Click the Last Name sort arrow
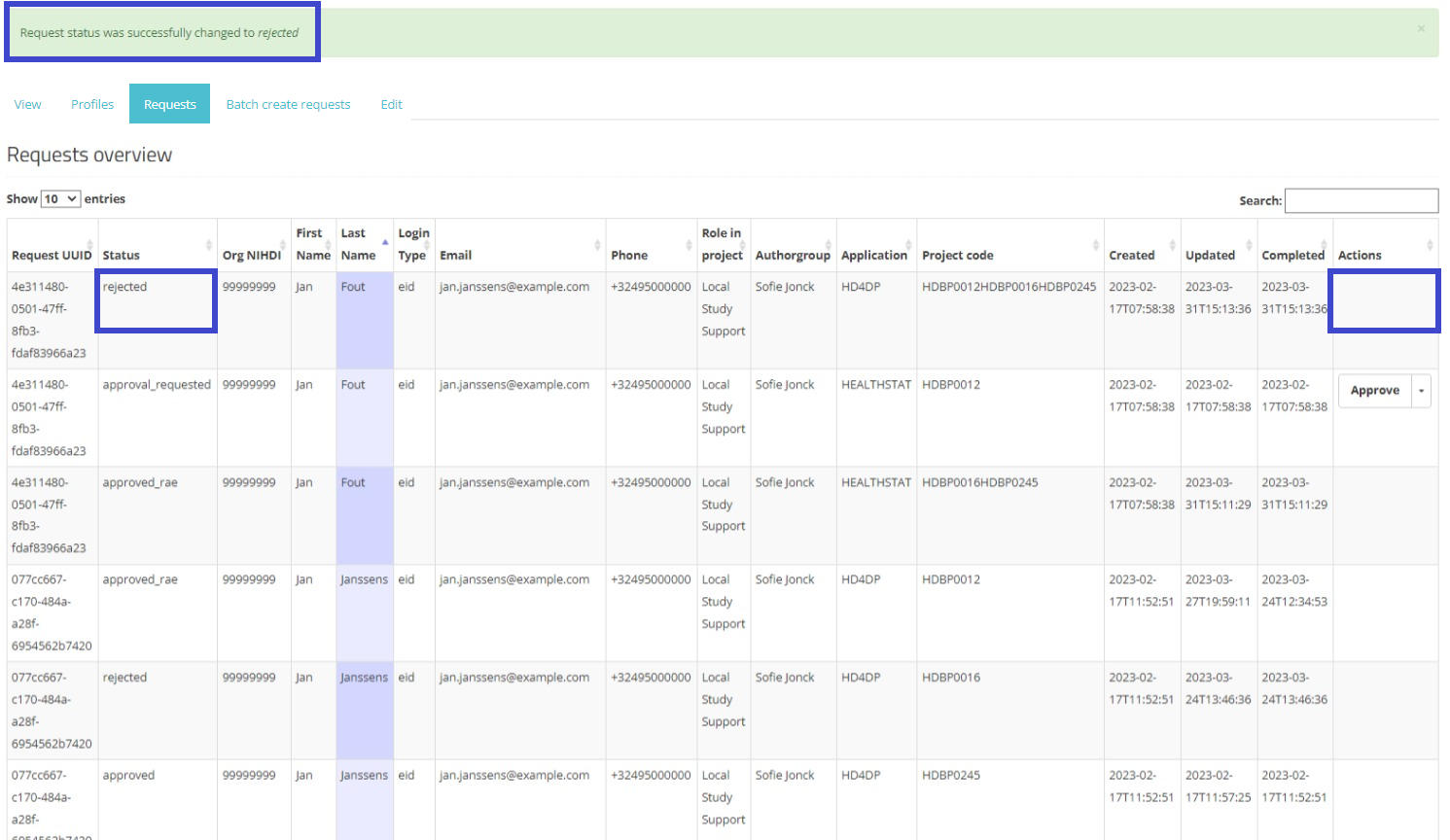This screenshot has width=1450, height=840. pyautogui.click(x=385, y=243)
